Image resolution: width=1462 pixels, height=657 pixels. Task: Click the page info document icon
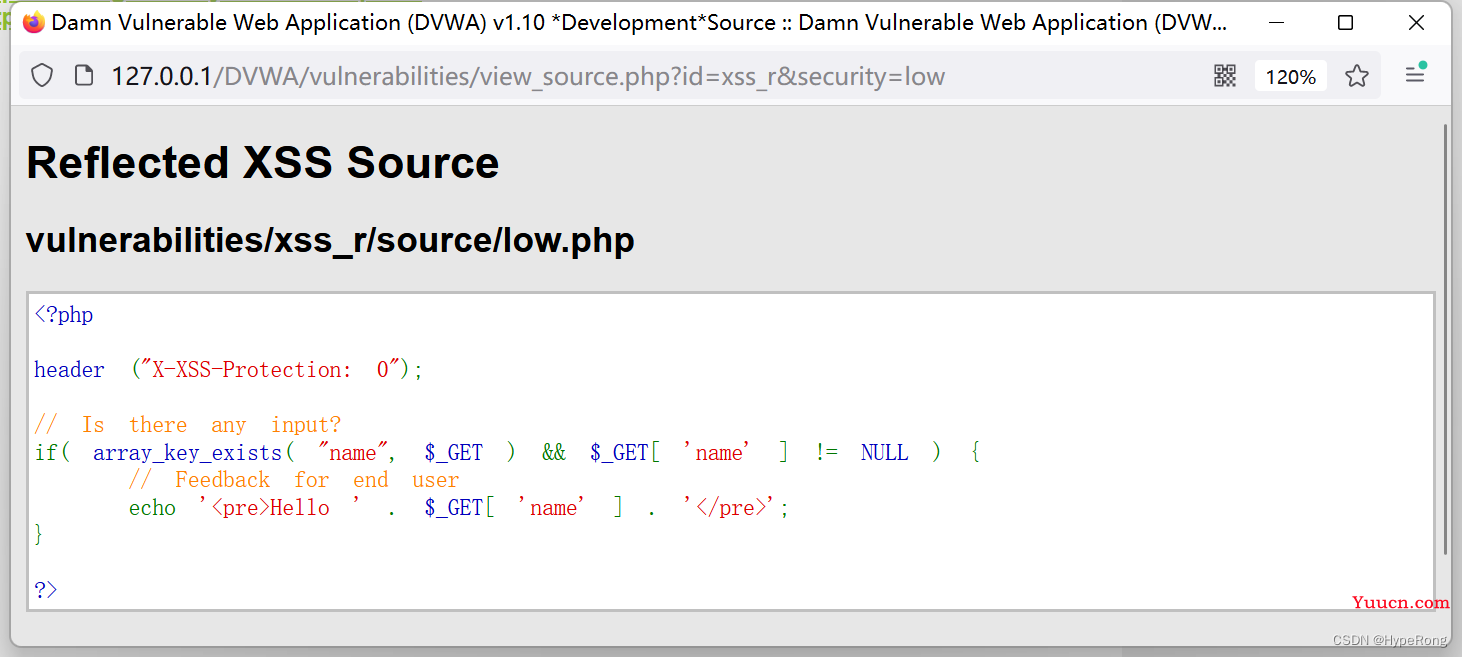click(85, 76)
